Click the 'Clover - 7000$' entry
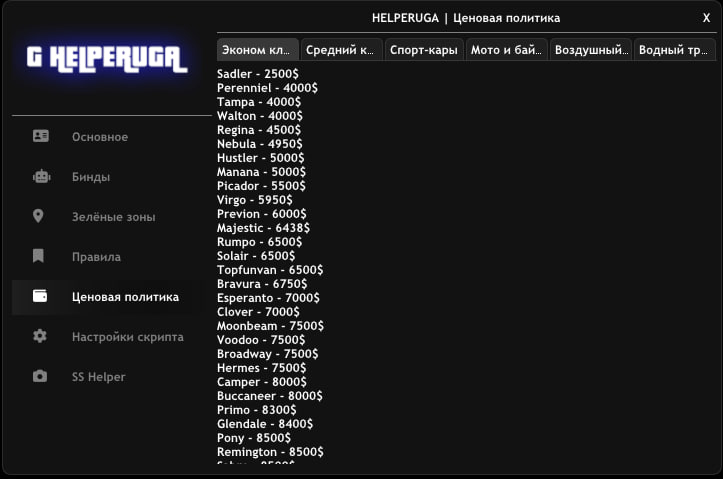Screen dimensions: 723x479 tap(258, 312)
